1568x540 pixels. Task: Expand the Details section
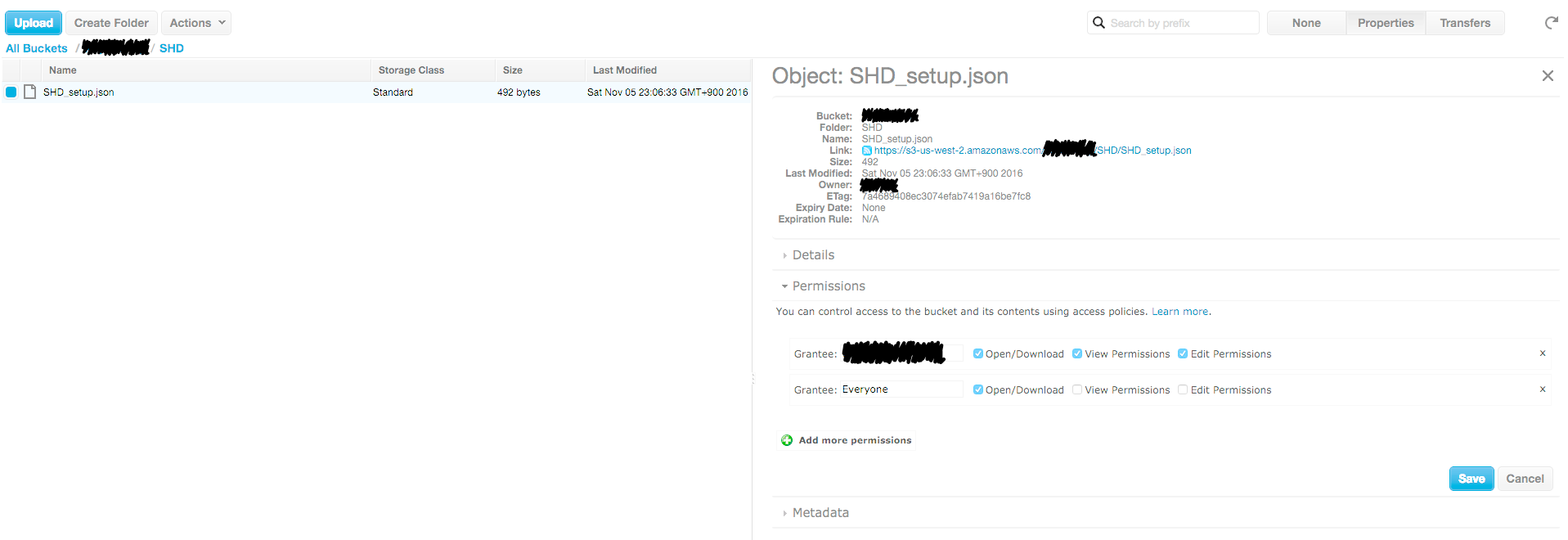[813, 255]
